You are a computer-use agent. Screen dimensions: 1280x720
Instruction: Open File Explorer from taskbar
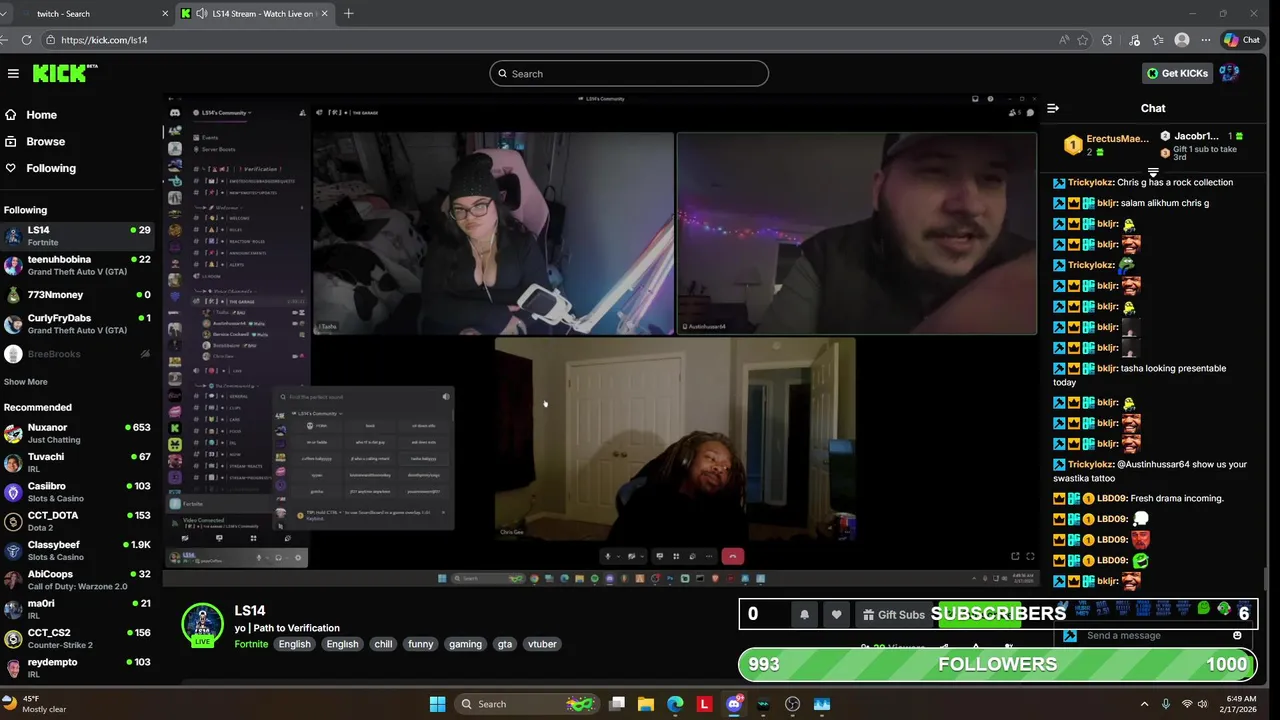pos(646,704)
